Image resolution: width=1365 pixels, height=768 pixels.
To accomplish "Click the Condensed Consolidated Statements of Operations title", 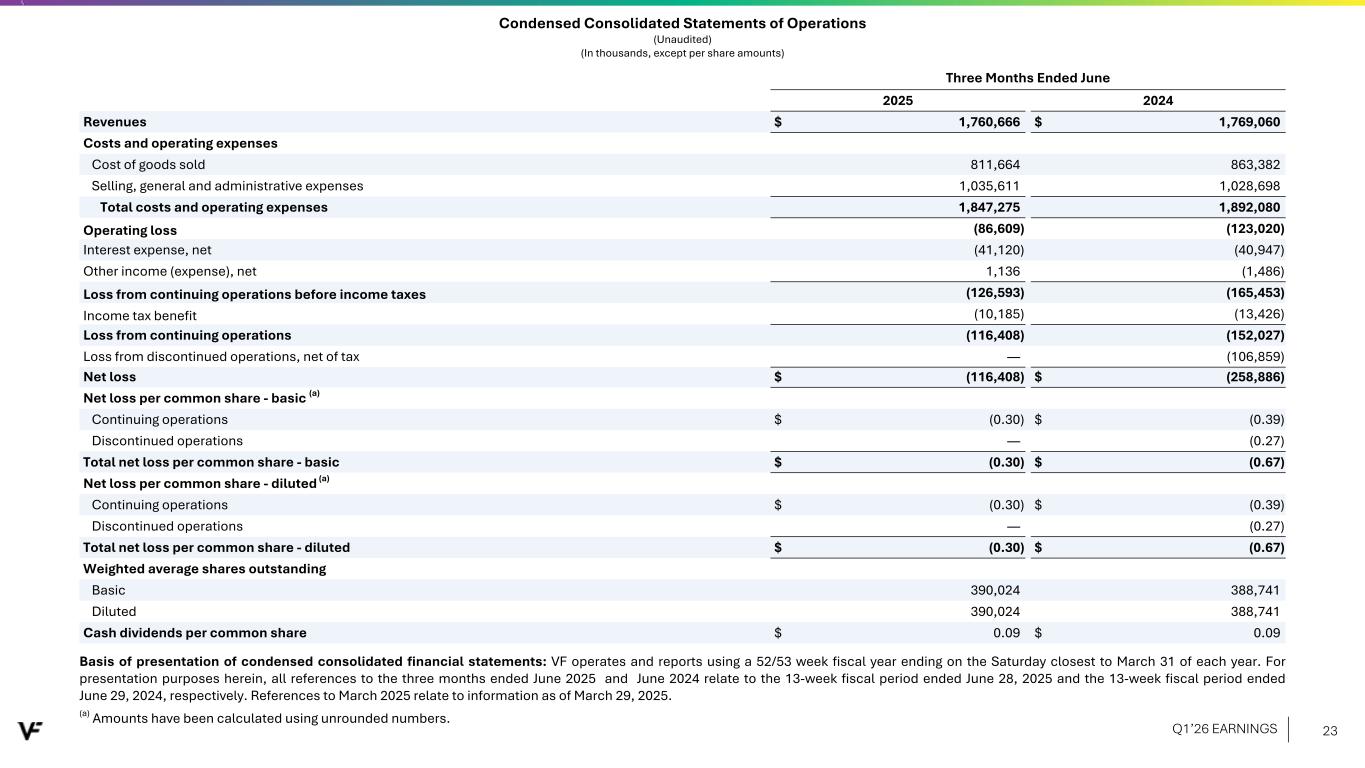I will point(682,23).
